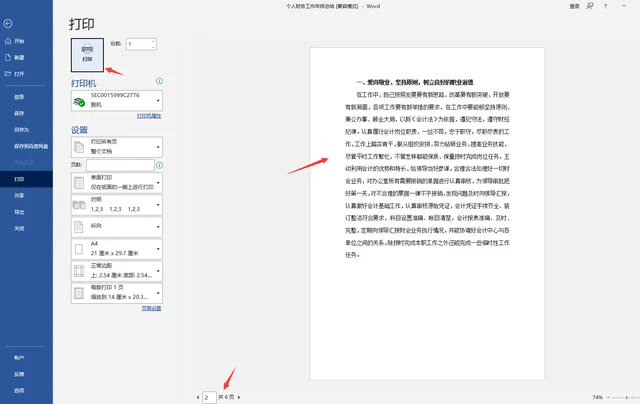Screen dimensions: 640x404
Task: Expand the 纵向 orientation dropdown
Action: tap(117, 226)
